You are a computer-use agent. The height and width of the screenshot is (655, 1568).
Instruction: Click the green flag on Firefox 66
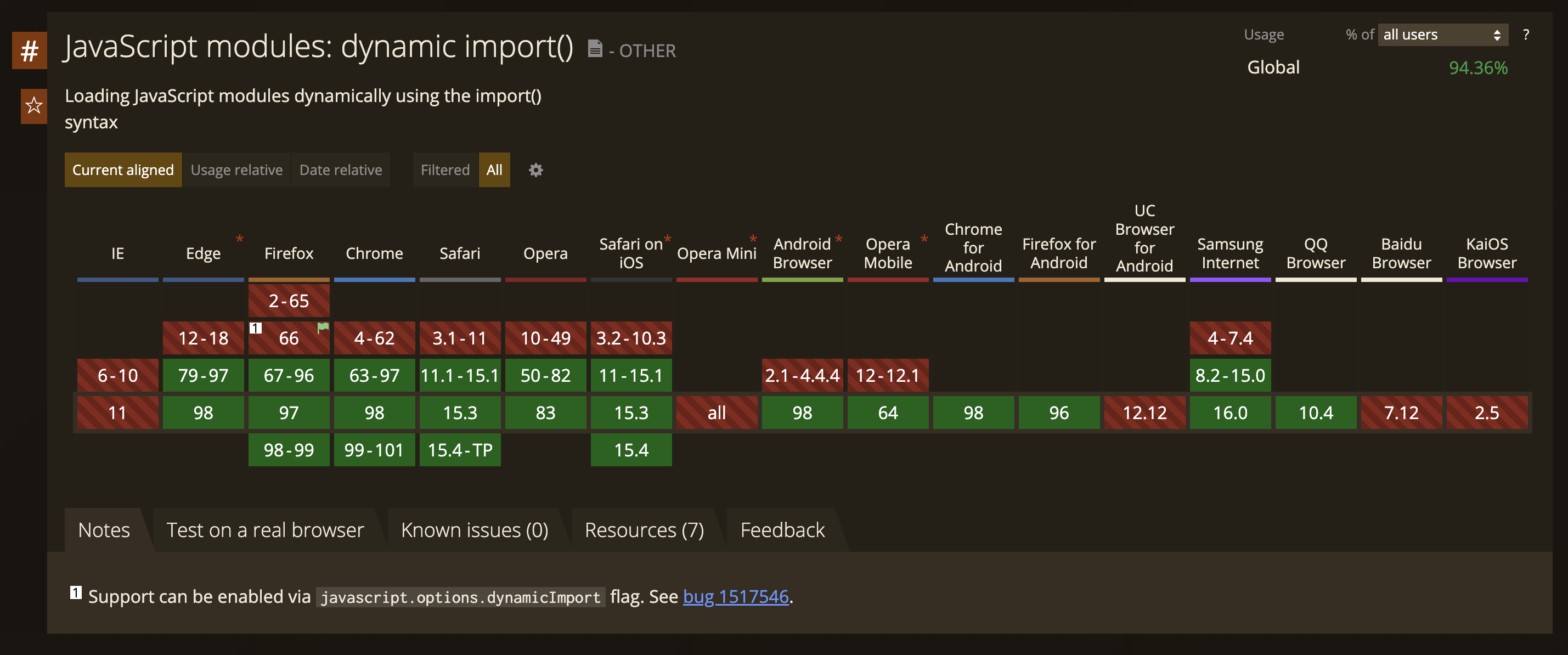tap(323, 328)
